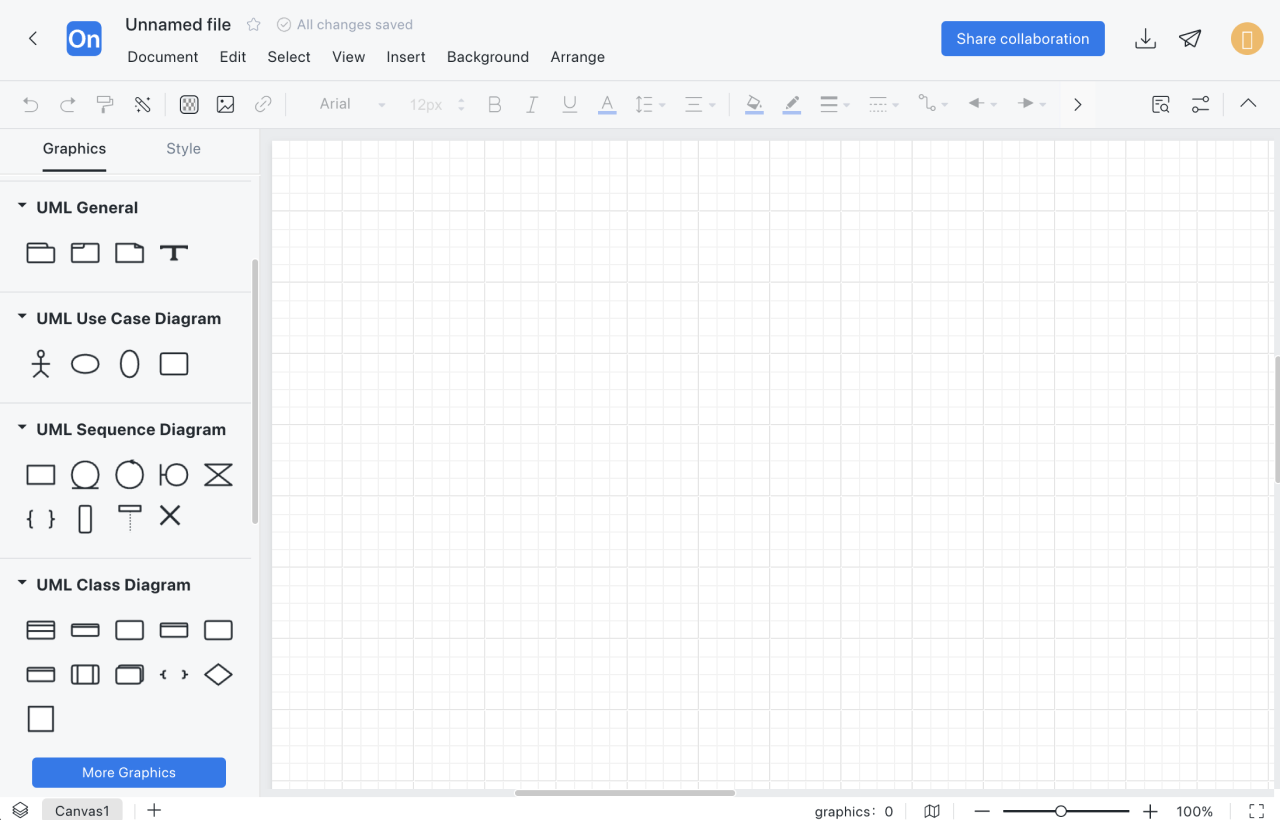Star the Unnamed file as favorite
The width and height of the screenshot is (1280, 820).
tap(254, 25)
